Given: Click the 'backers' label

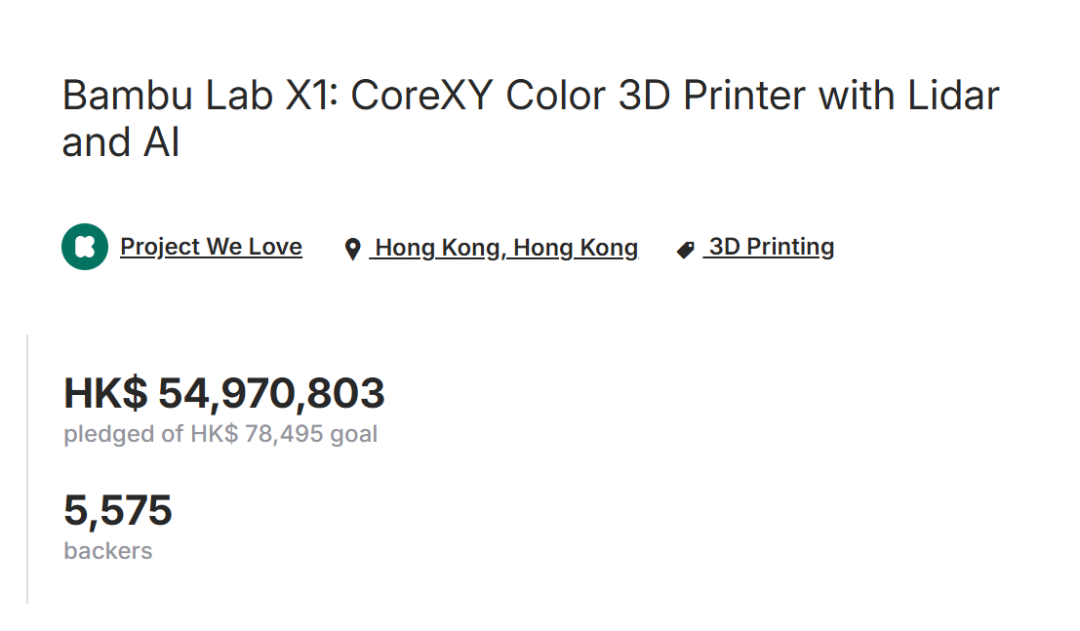Looking at the screenshot, I should click(108, 551).
